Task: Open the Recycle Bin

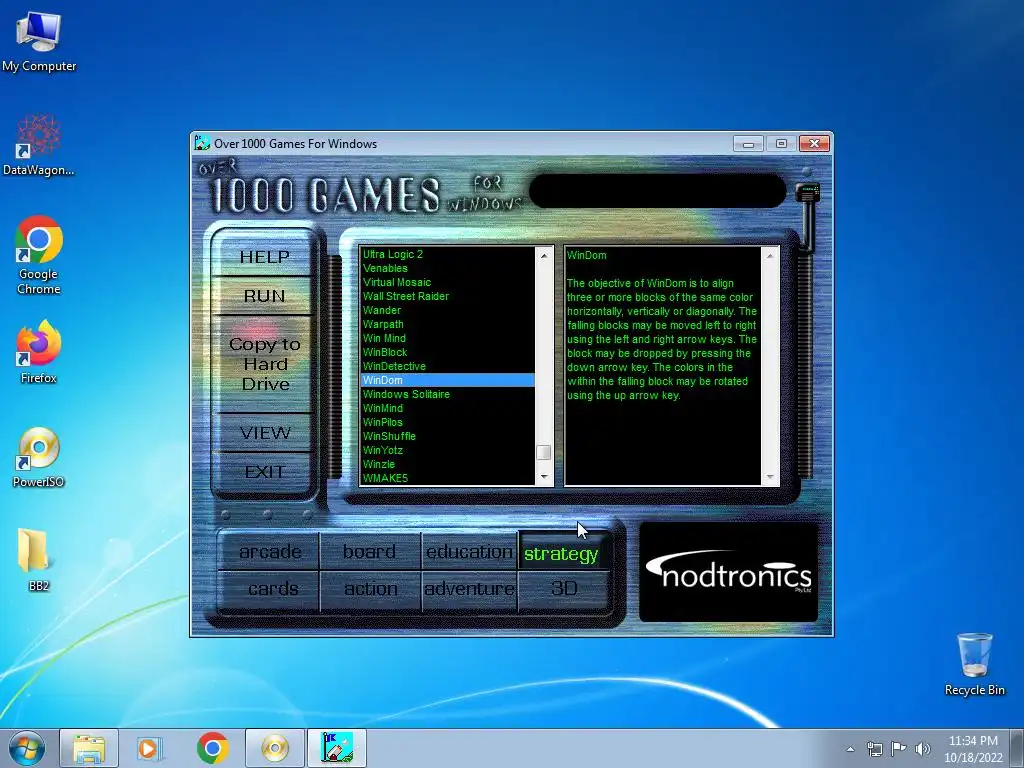Action: click(974, 664)
